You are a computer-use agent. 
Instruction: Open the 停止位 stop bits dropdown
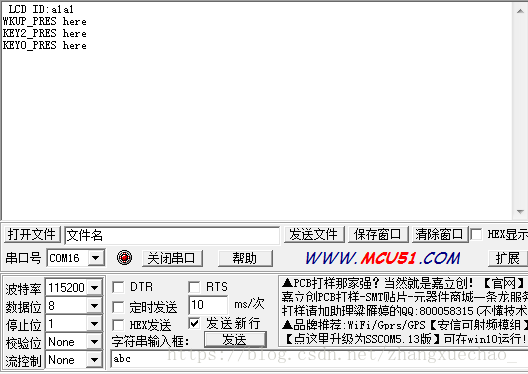click(95, 324)
